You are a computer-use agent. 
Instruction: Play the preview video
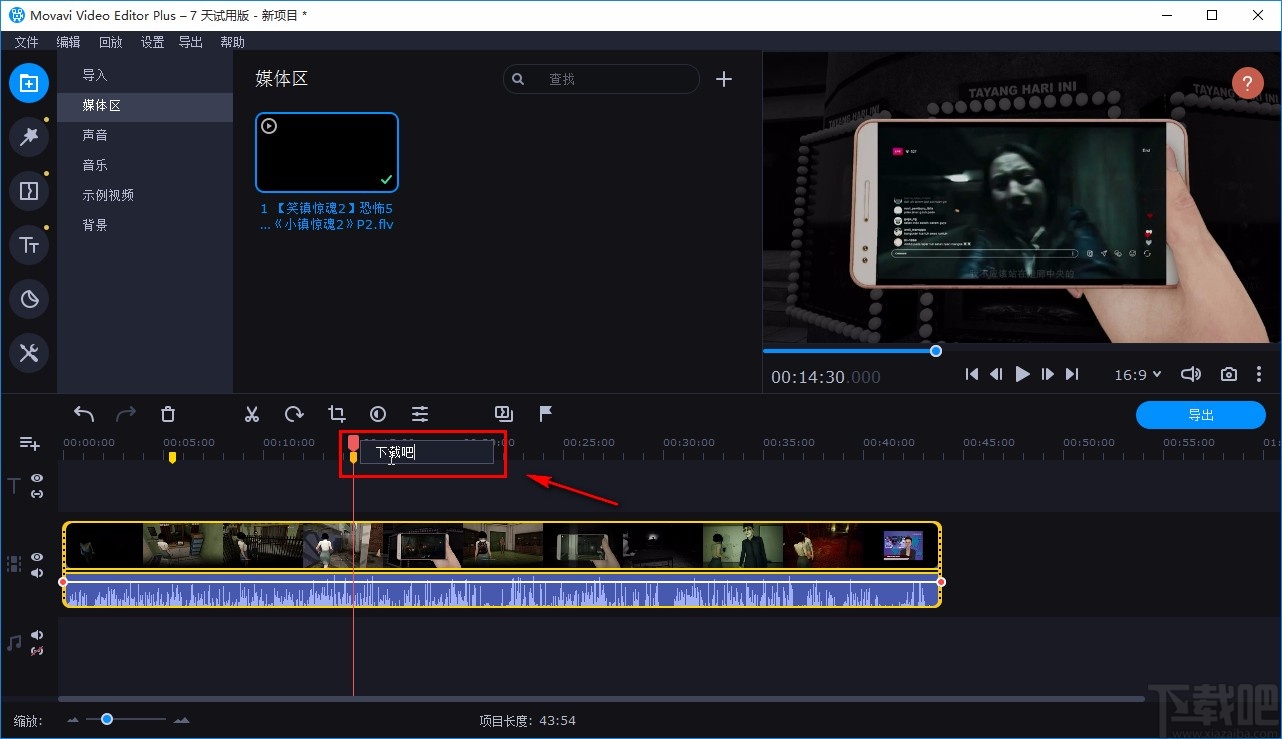1022,374
